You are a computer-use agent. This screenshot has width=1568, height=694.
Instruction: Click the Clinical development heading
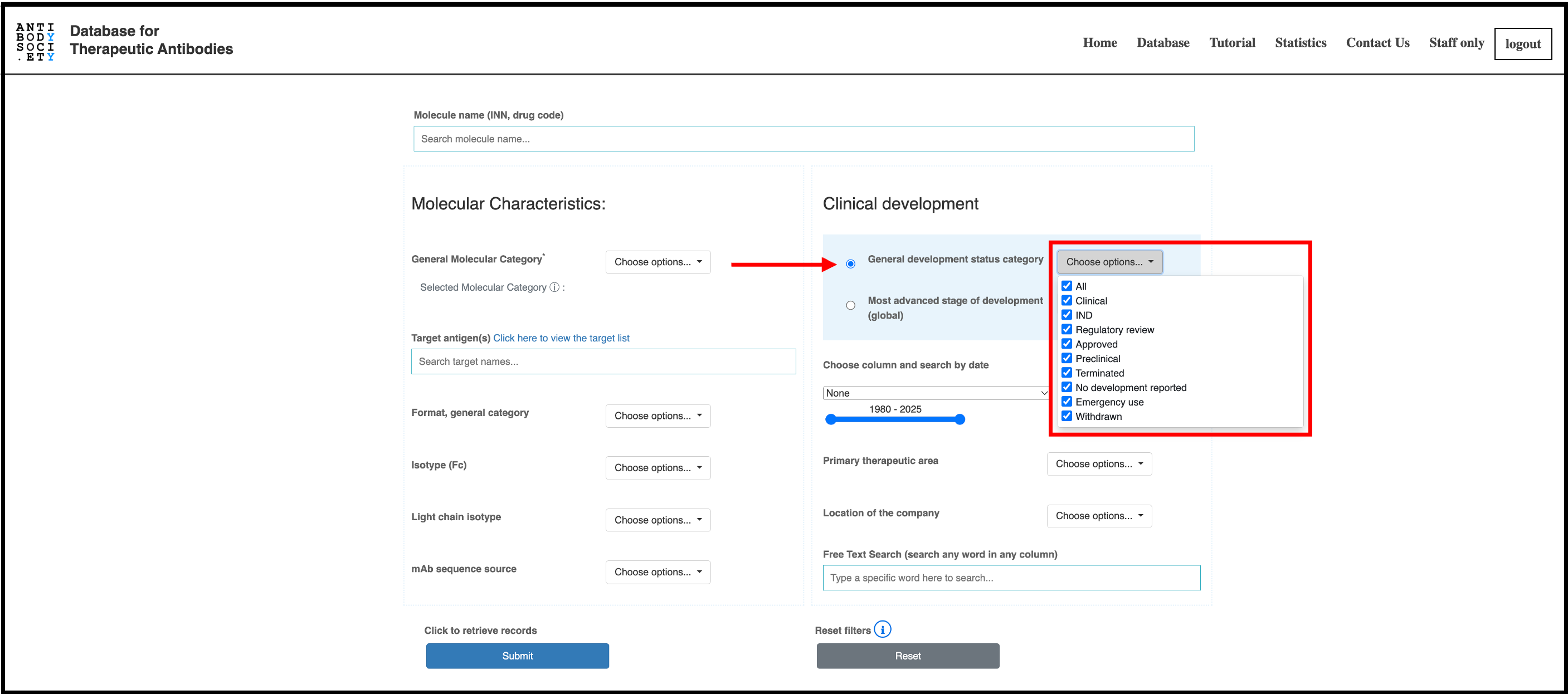tap(900, 204)
